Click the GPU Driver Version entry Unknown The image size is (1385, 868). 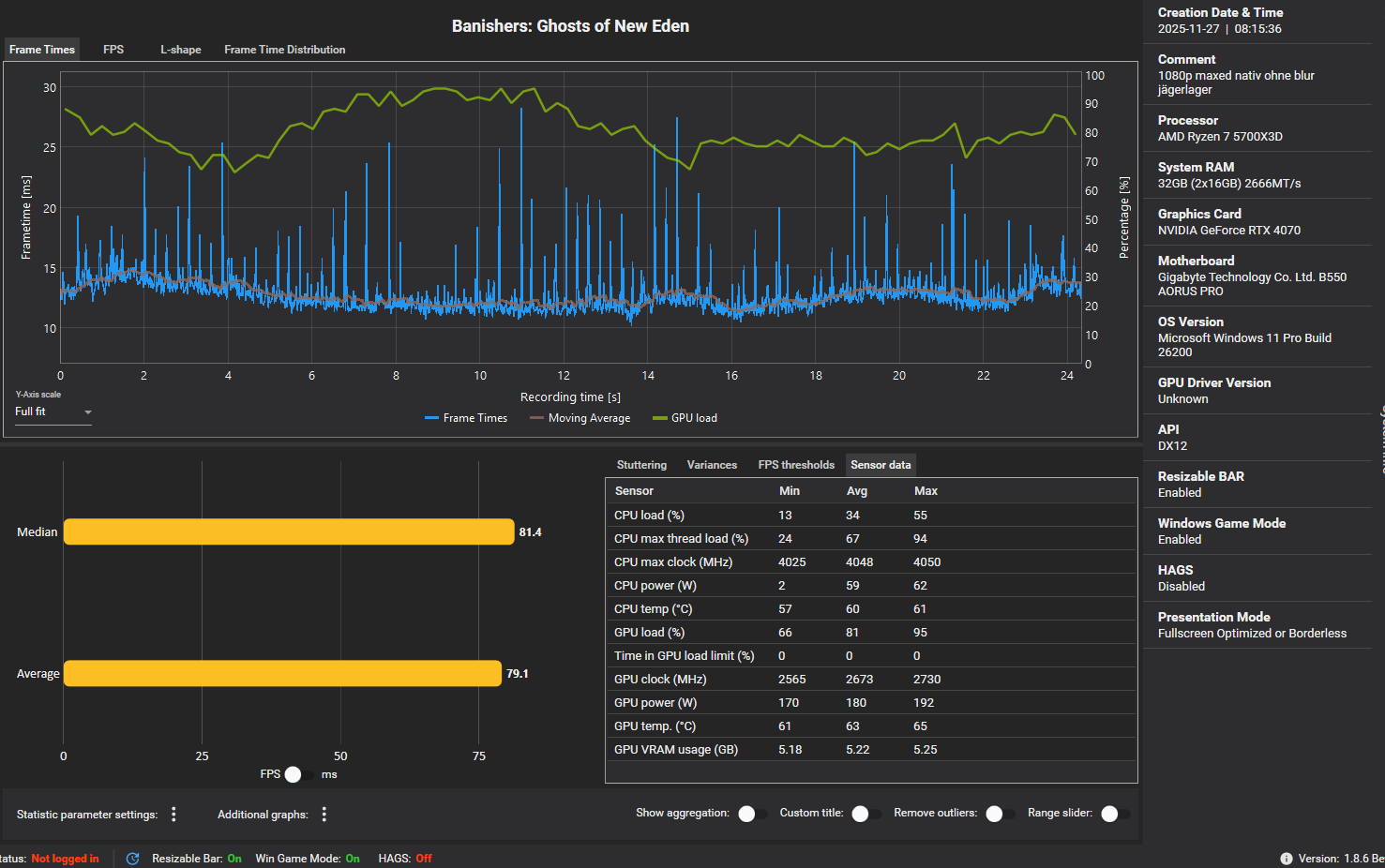click(x=1183, y=399)
